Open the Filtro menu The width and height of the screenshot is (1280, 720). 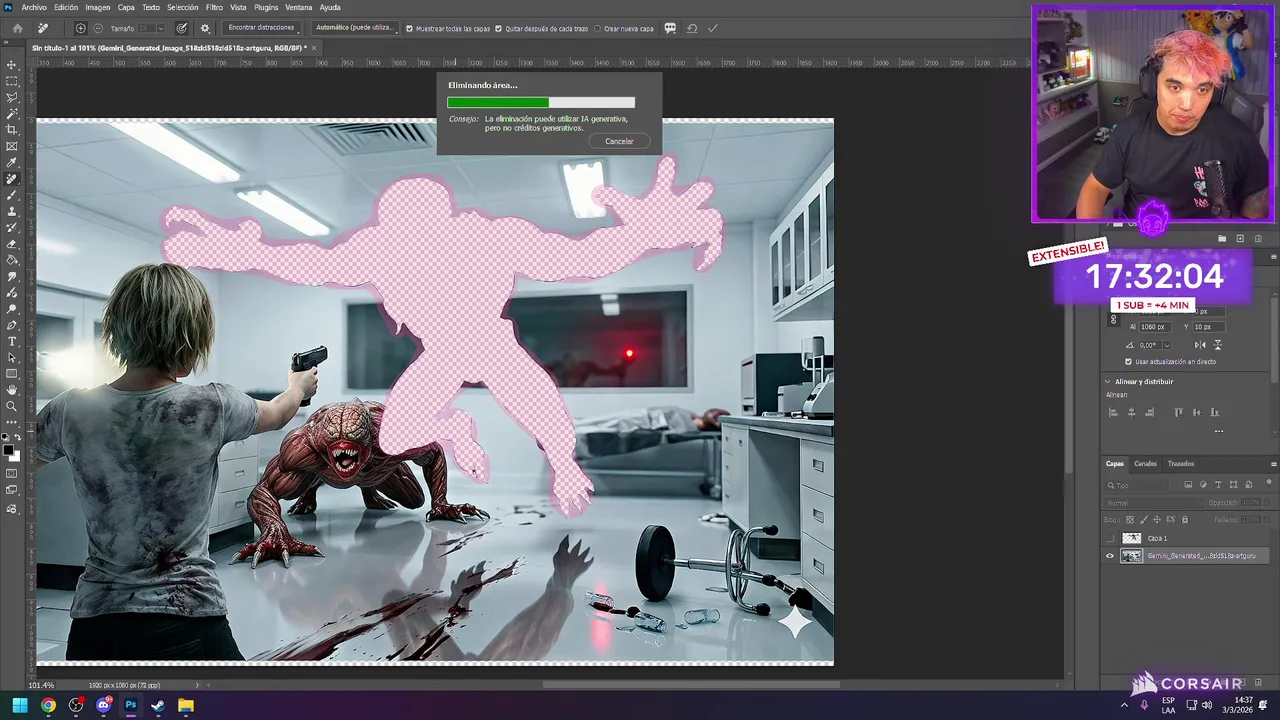click(214, 7)
